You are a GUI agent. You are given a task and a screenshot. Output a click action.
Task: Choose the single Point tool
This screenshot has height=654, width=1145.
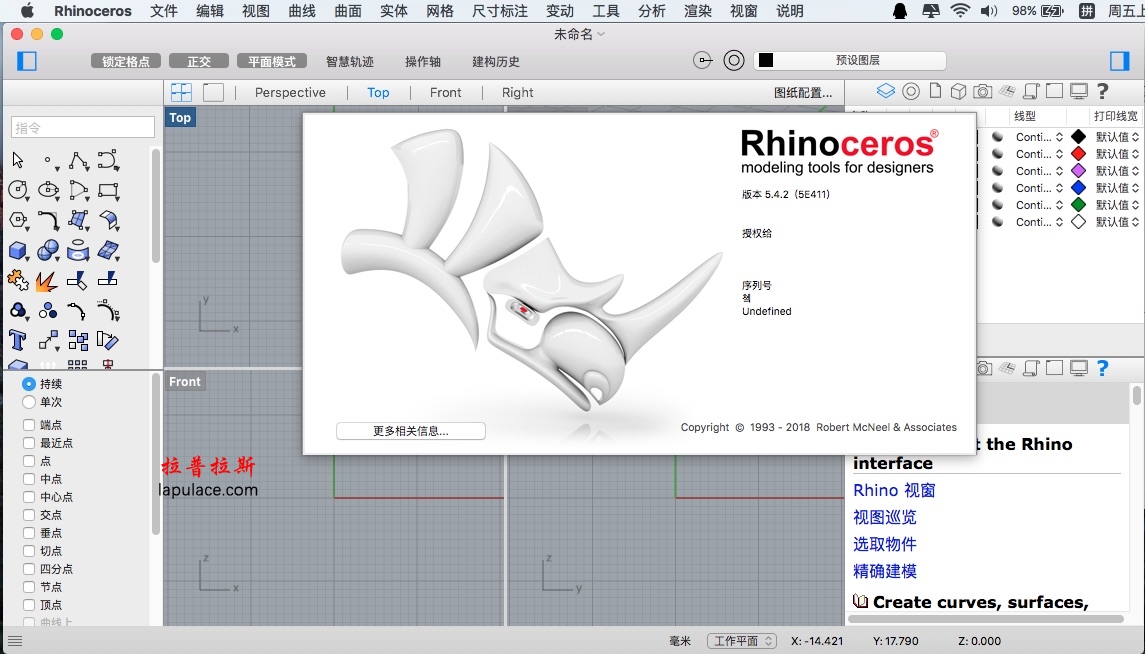pyautogui.click(x=48, y=160)
